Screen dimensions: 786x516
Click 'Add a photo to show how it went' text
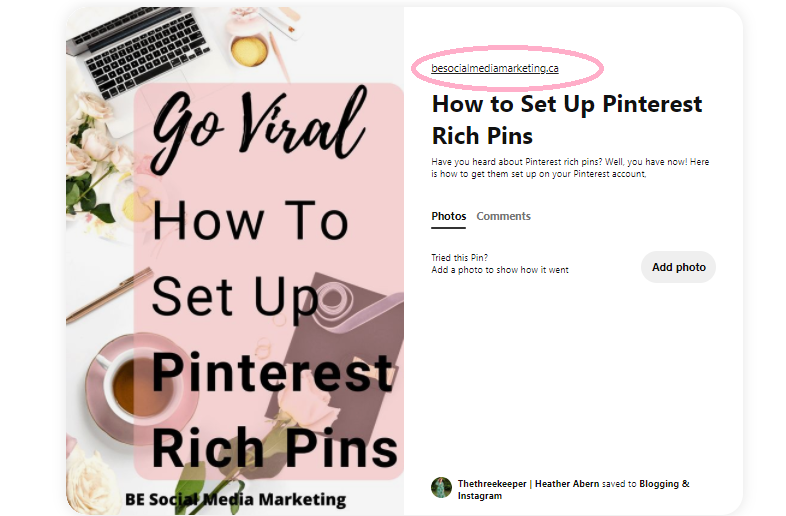(x=500, y=270)
